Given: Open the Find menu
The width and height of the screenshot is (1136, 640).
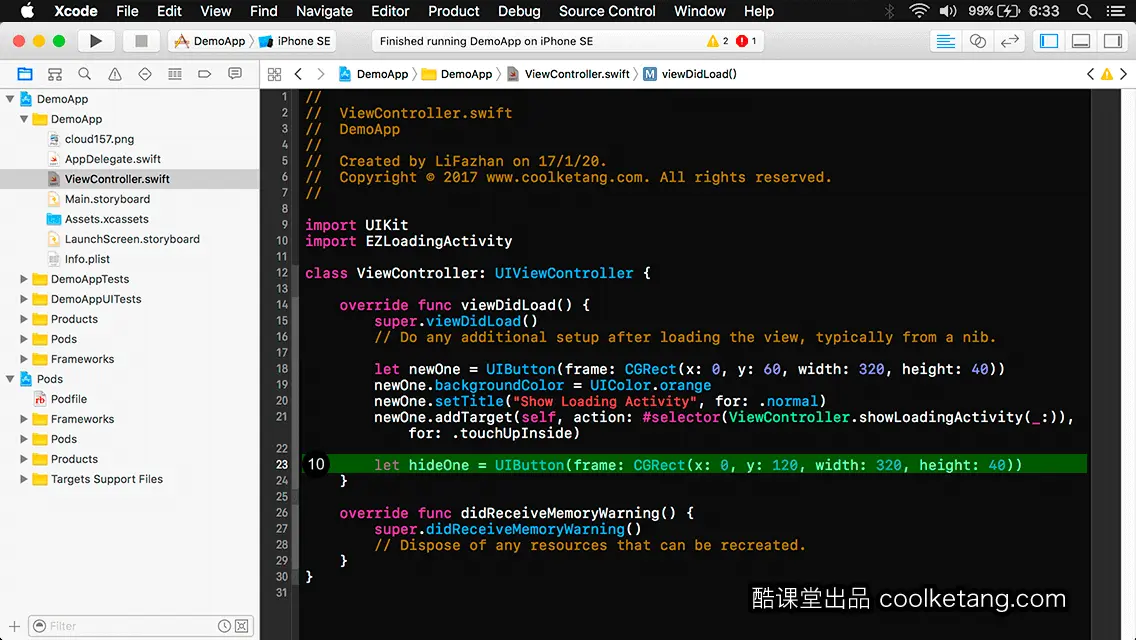Looking at the screenshot, I should click(264, 11).
